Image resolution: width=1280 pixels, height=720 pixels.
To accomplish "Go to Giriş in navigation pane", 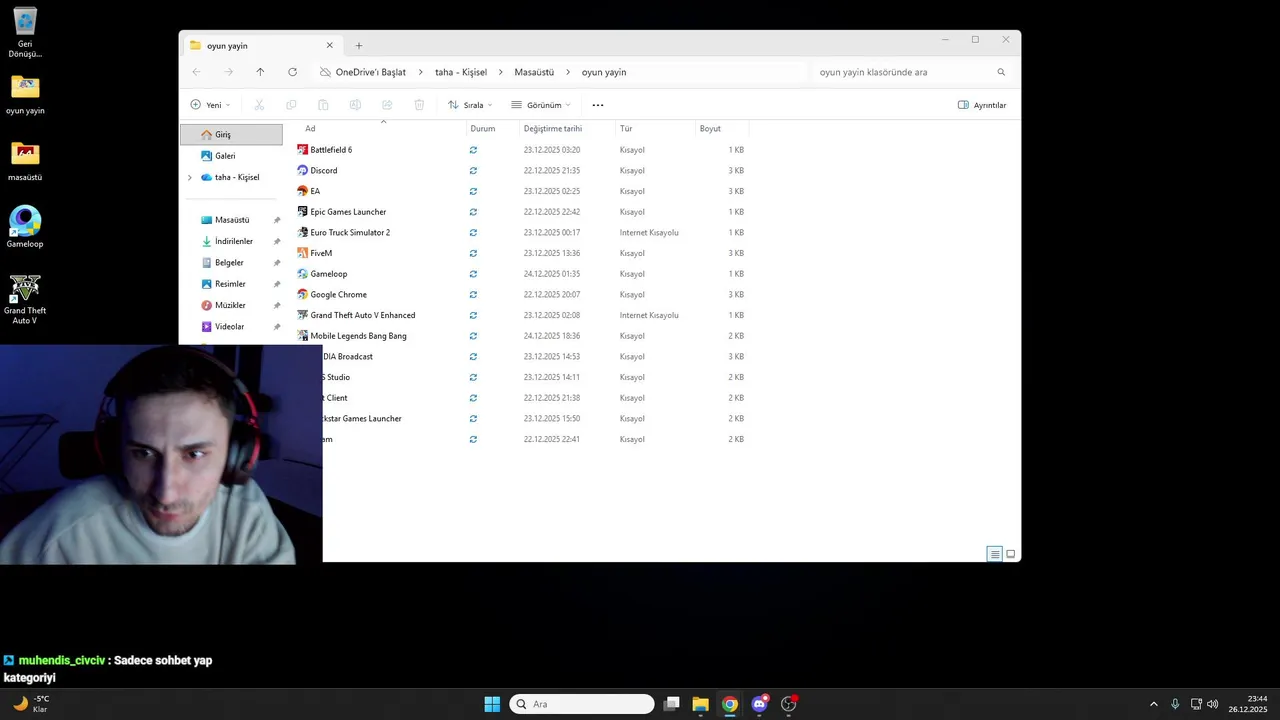I will [x=231, y=135].
